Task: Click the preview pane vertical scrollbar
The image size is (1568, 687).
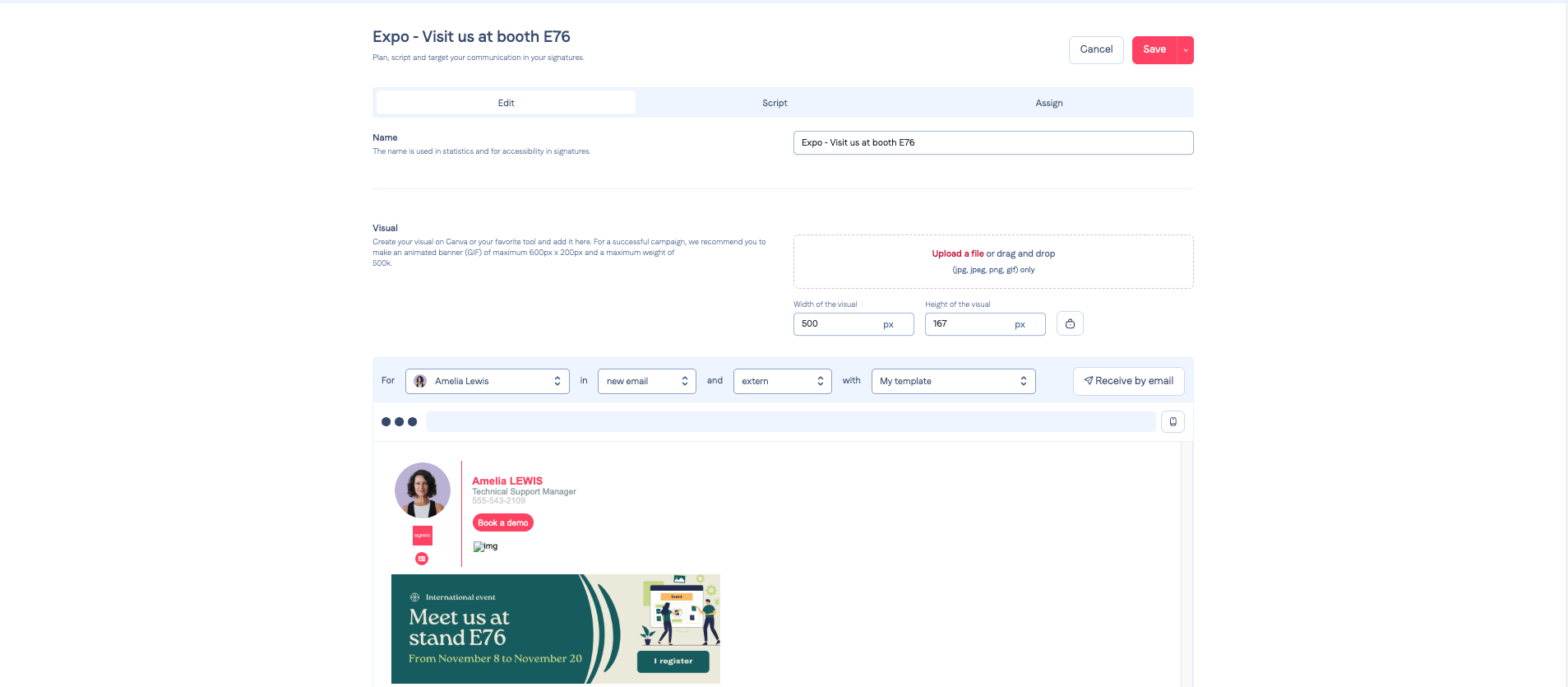Action: (x=1186, y=564)
